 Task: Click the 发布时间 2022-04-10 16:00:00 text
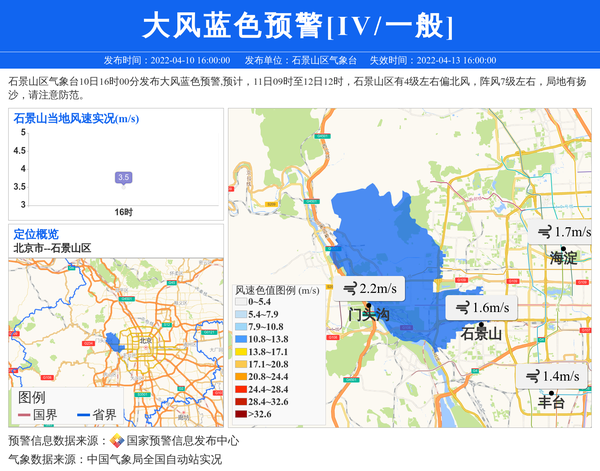point(167,60)
